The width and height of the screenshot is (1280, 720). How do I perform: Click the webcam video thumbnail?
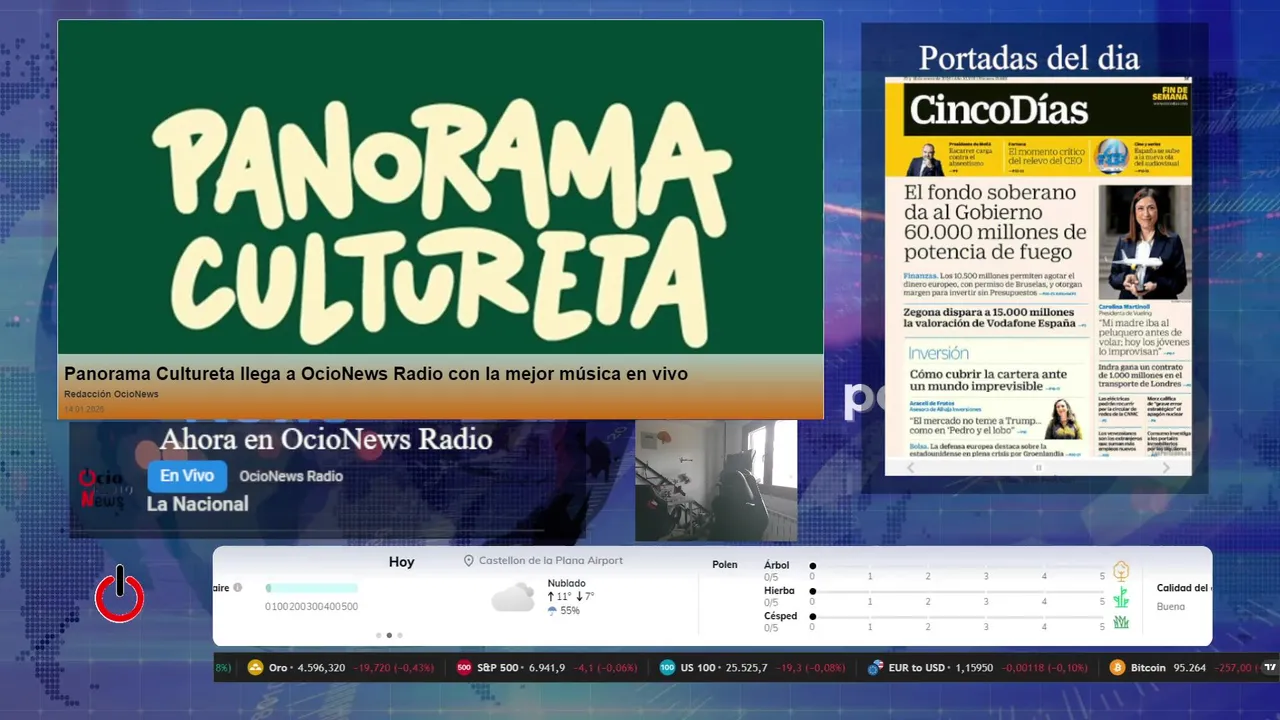click(716, 481)
